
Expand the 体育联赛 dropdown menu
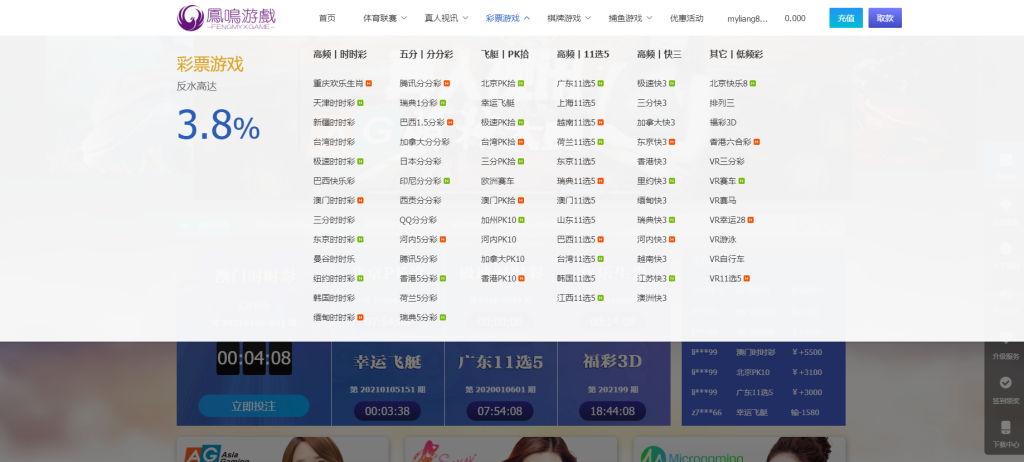pos(383,18)
